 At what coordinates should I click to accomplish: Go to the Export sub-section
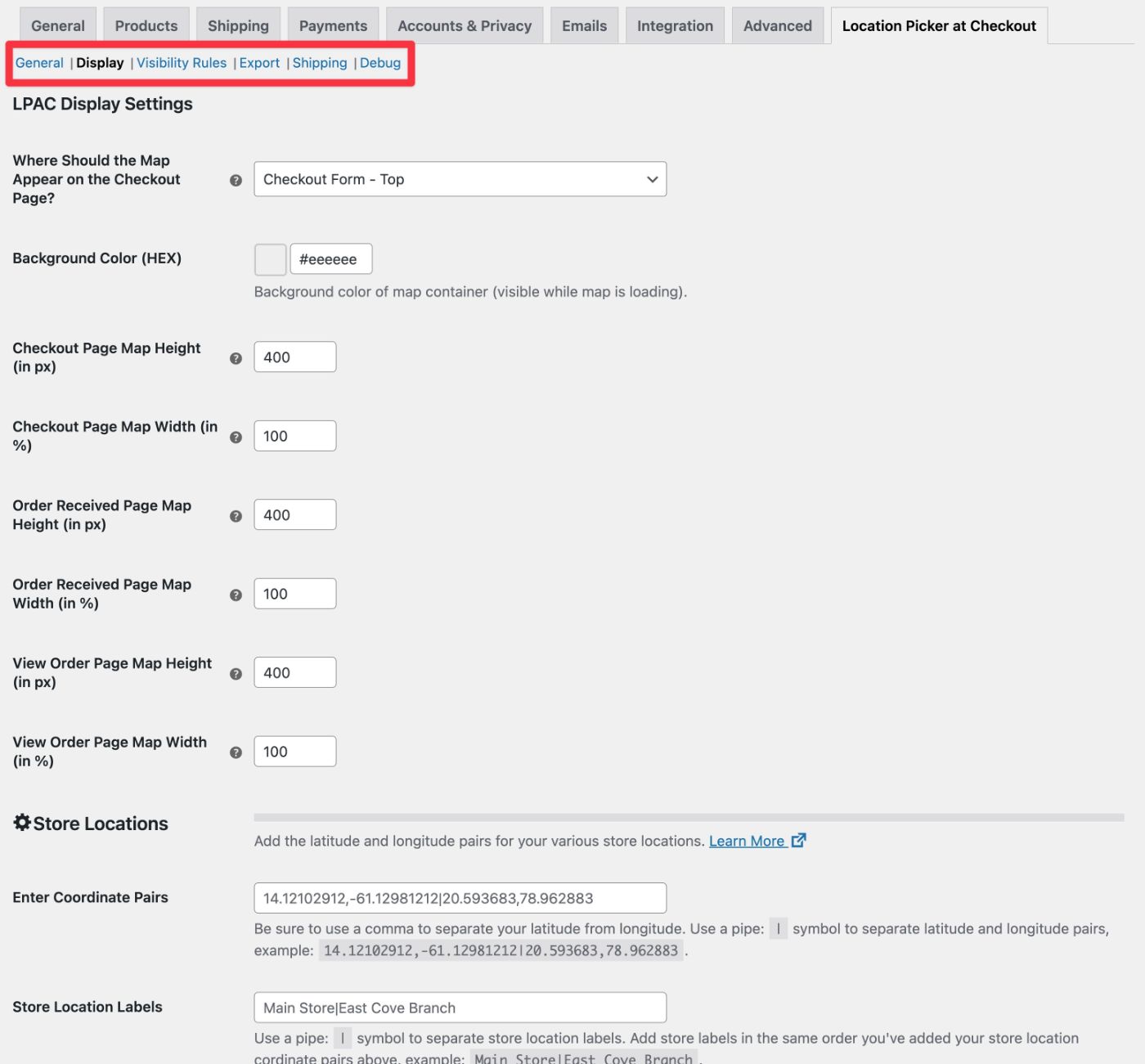259,63
